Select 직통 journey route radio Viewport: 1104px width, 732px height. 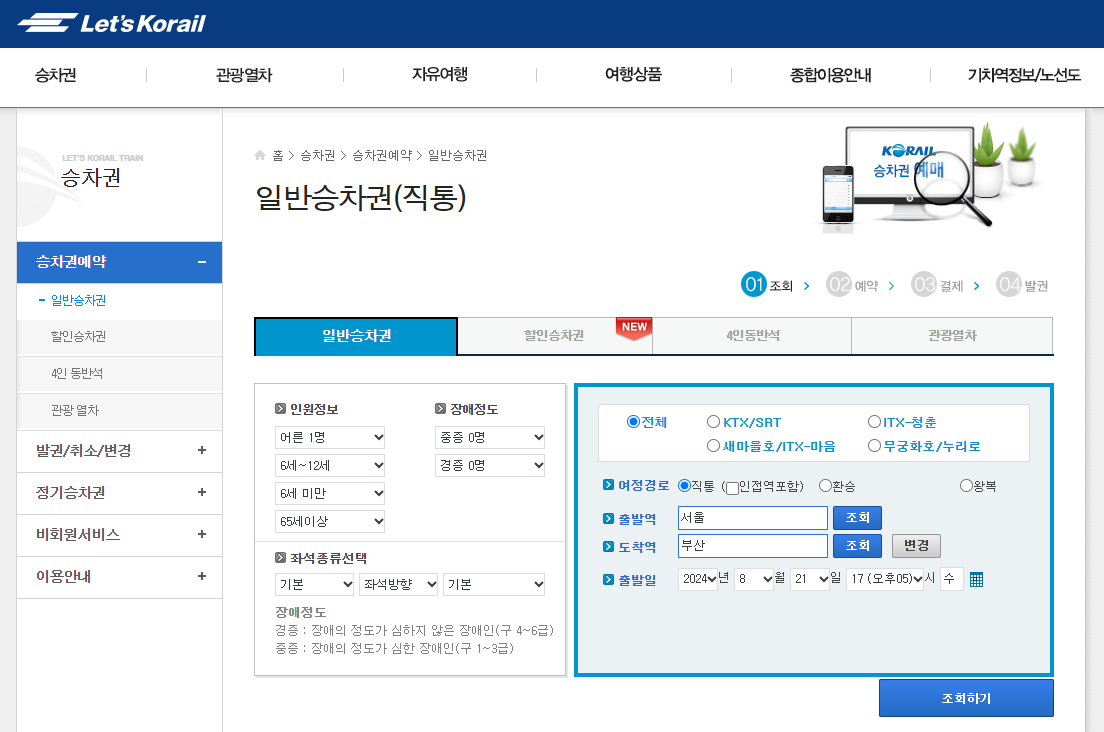(684, 486)
